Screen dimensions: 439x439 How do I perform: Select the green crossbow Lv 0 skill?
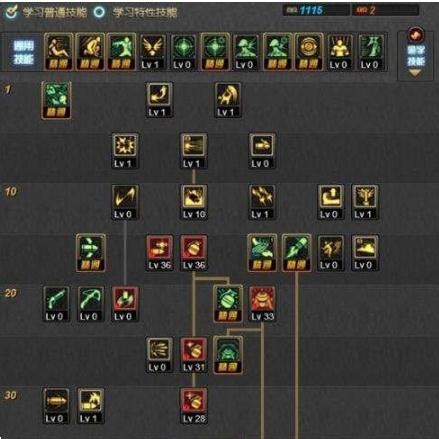pyautogui.click(x=91, y=304)
